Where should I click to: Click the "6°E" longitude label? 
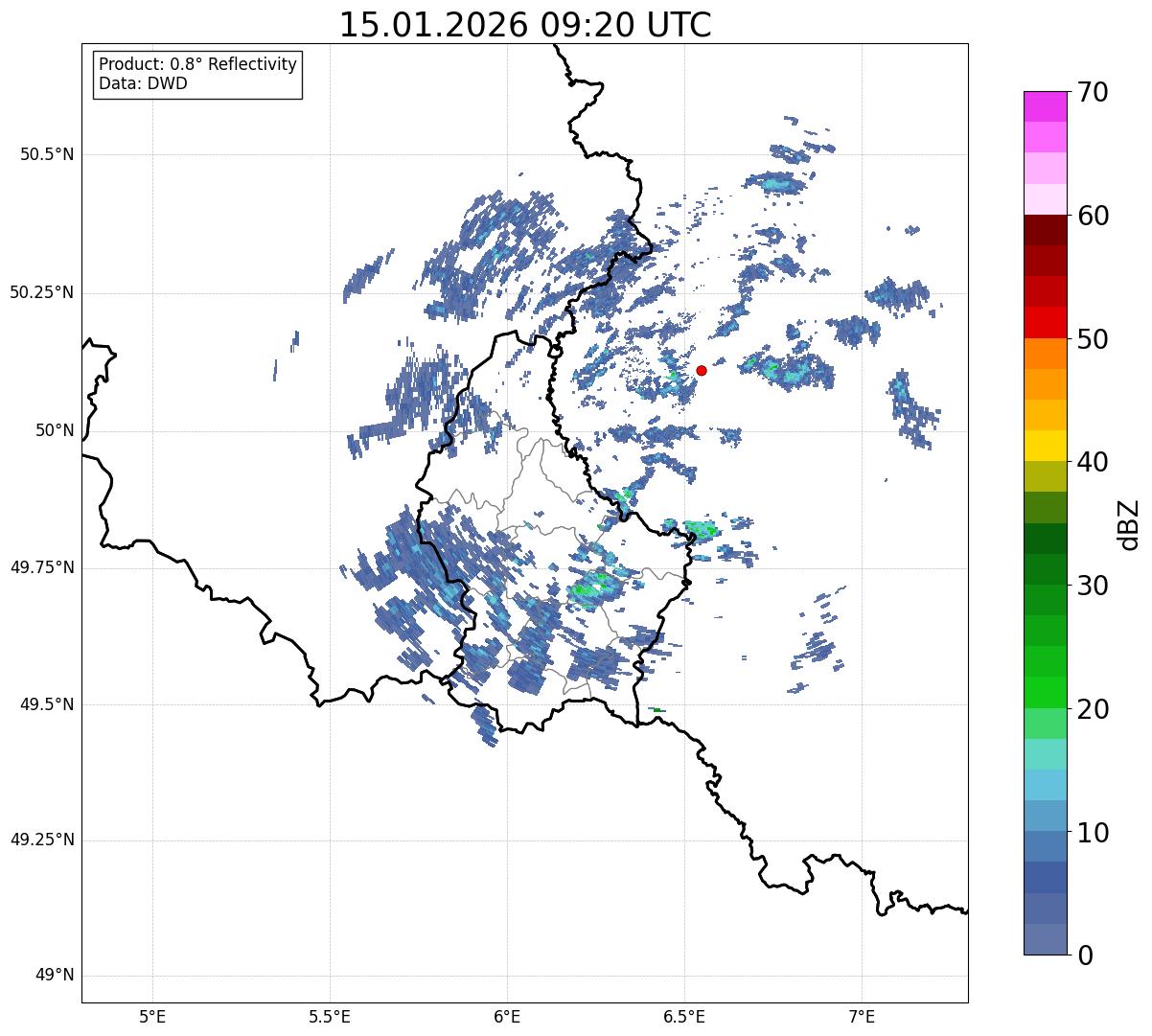(x=507, y=1017)
